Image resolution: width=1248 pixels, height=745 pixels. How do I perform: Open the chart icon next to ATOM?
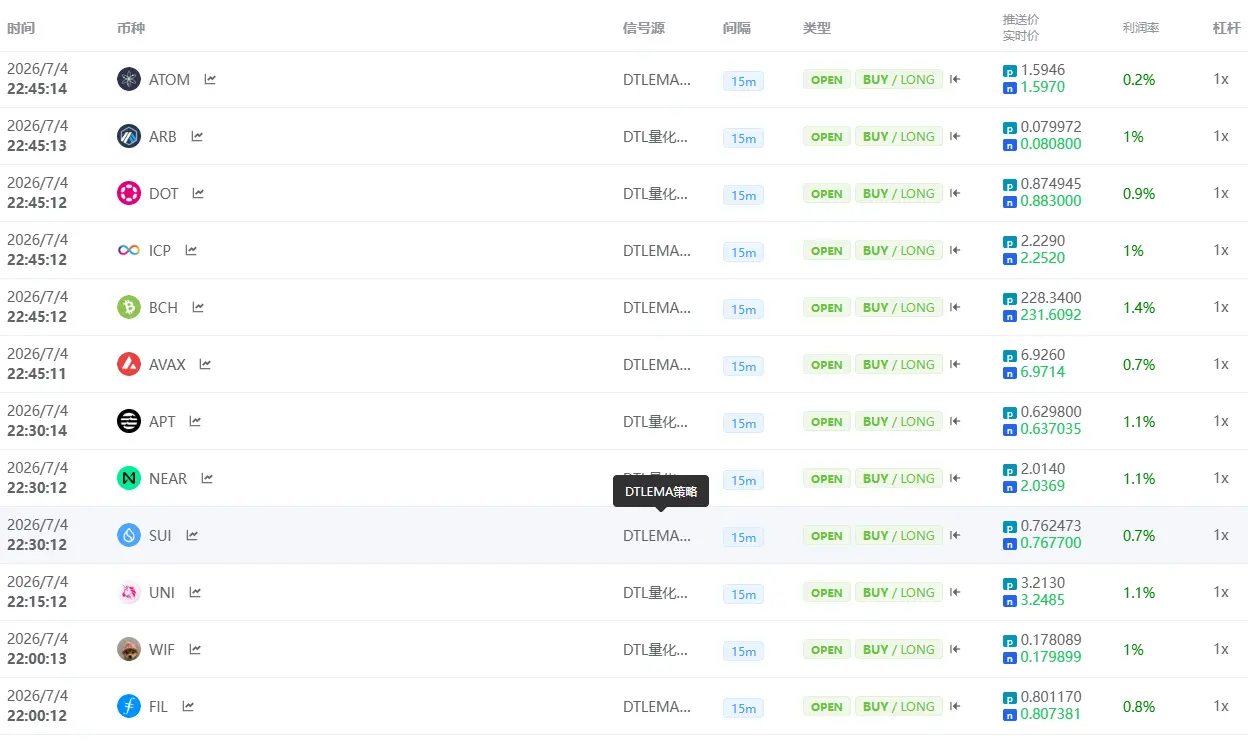pyautogui.click(x=210, y=79)
